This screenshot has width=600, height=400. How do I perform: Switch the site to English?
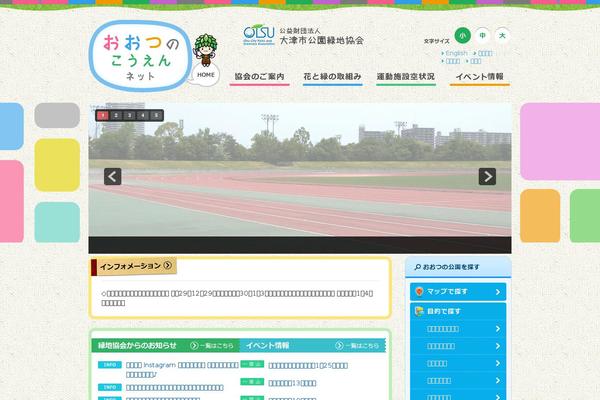456,53
